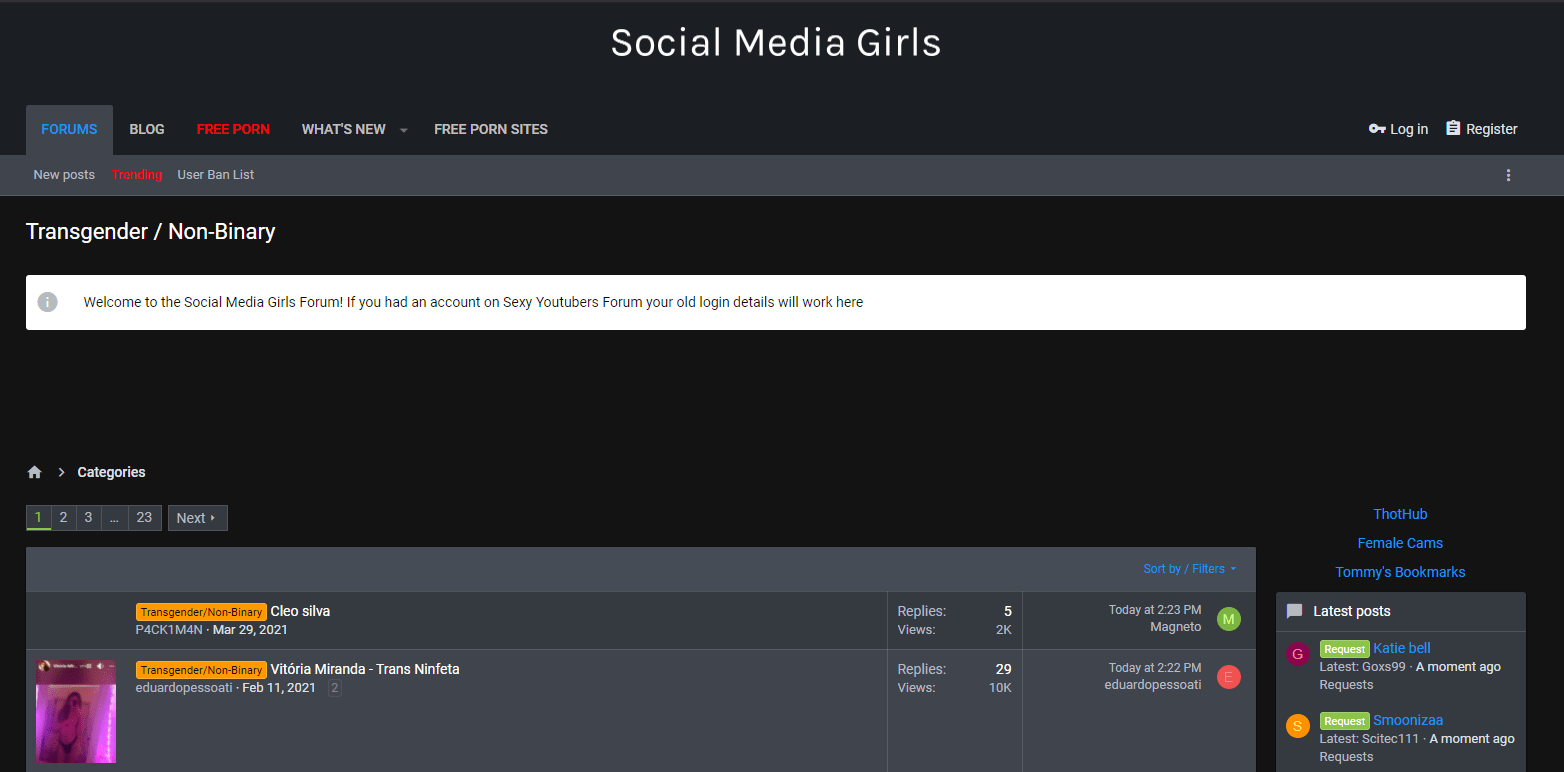
Task: Open the Cleo silva thread title
Action: click(x=300, y=611)
